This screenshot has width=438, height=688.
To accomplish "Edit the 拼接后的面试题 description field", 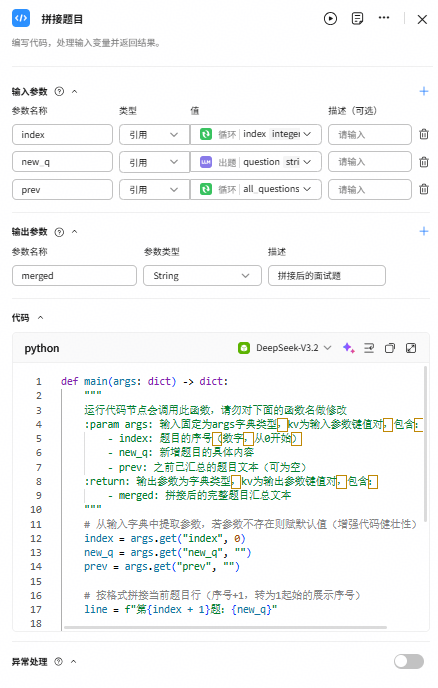I will point(327,276).
